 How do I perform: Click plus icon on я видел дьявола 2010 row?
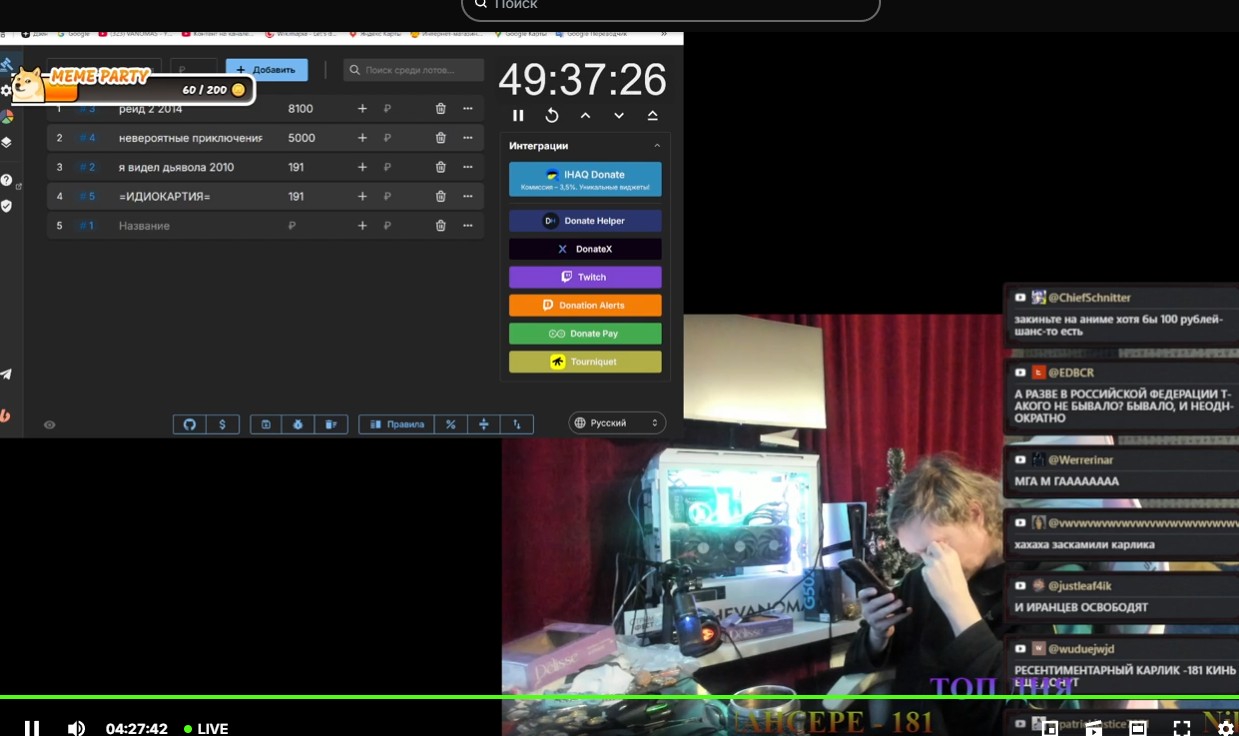click(x=362, y=167)
